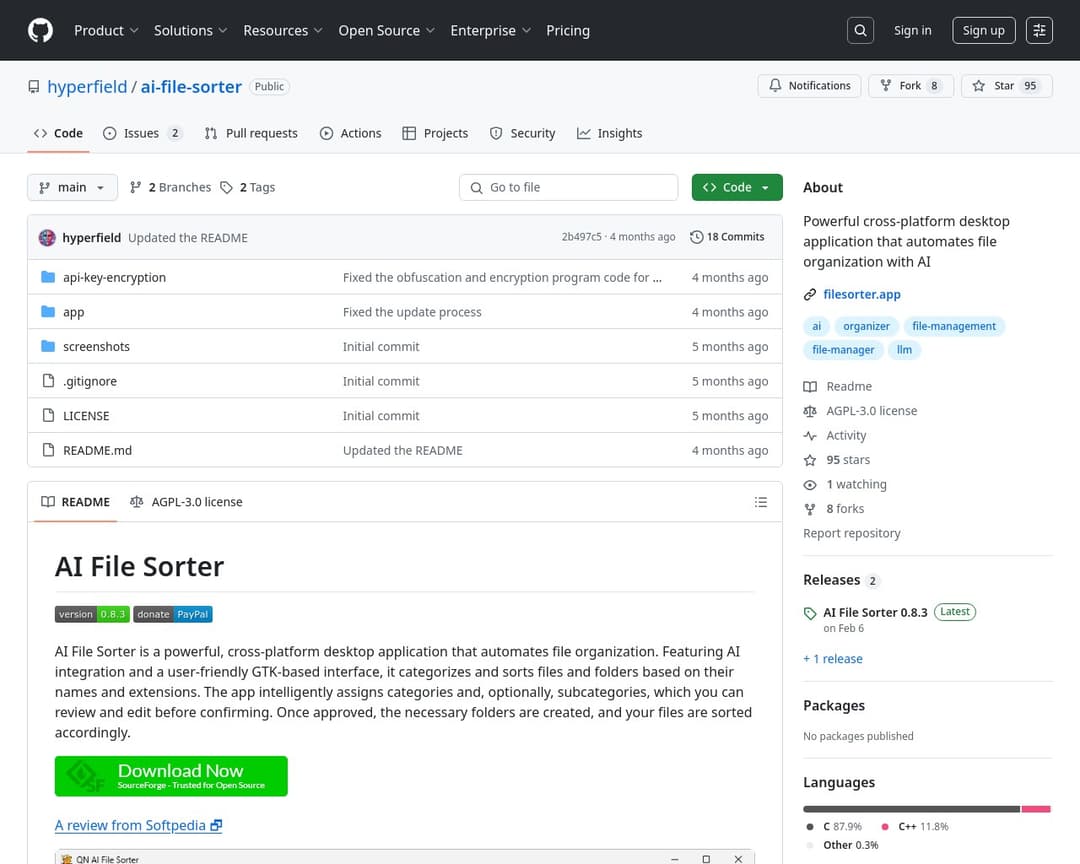This screenshot has height=864, width=1080.
Task: Select the Code tab
Action: (x=59, y=133)
